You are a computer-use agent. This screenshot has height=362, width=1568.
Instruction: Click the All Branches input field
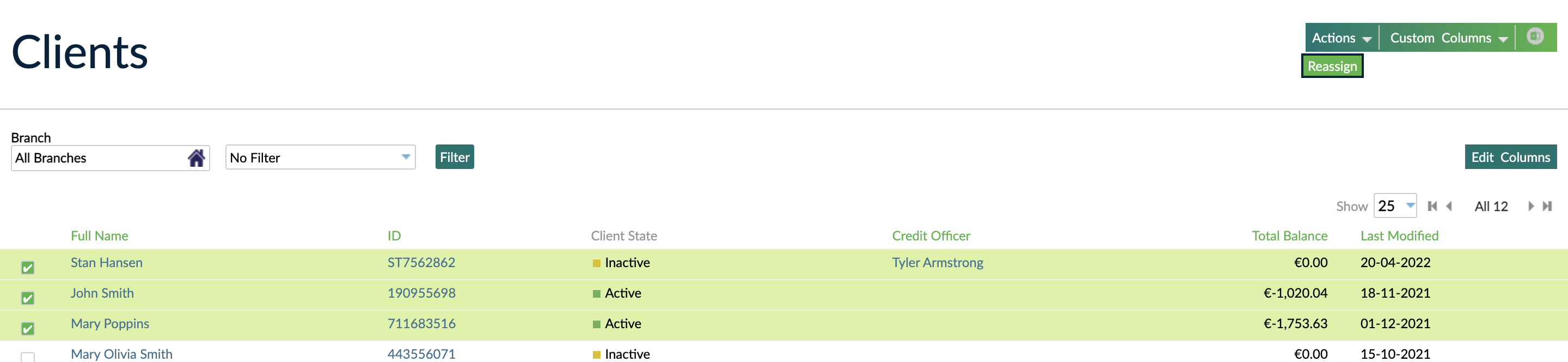click(97, 159)
